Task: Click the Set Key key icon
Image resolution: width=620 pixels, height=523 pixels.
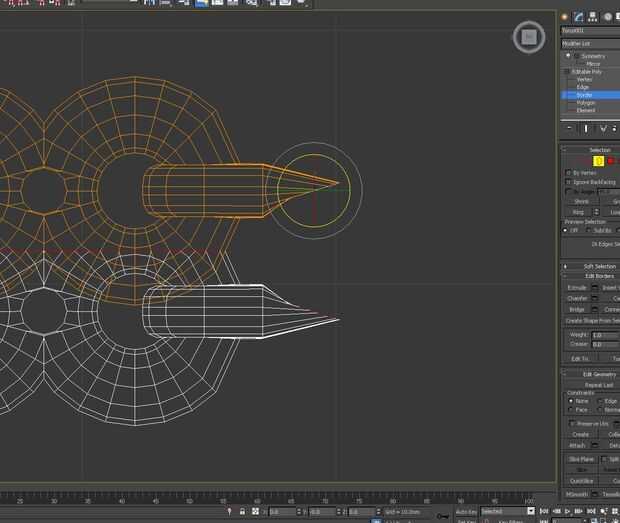Action: (x=443, y=516)
